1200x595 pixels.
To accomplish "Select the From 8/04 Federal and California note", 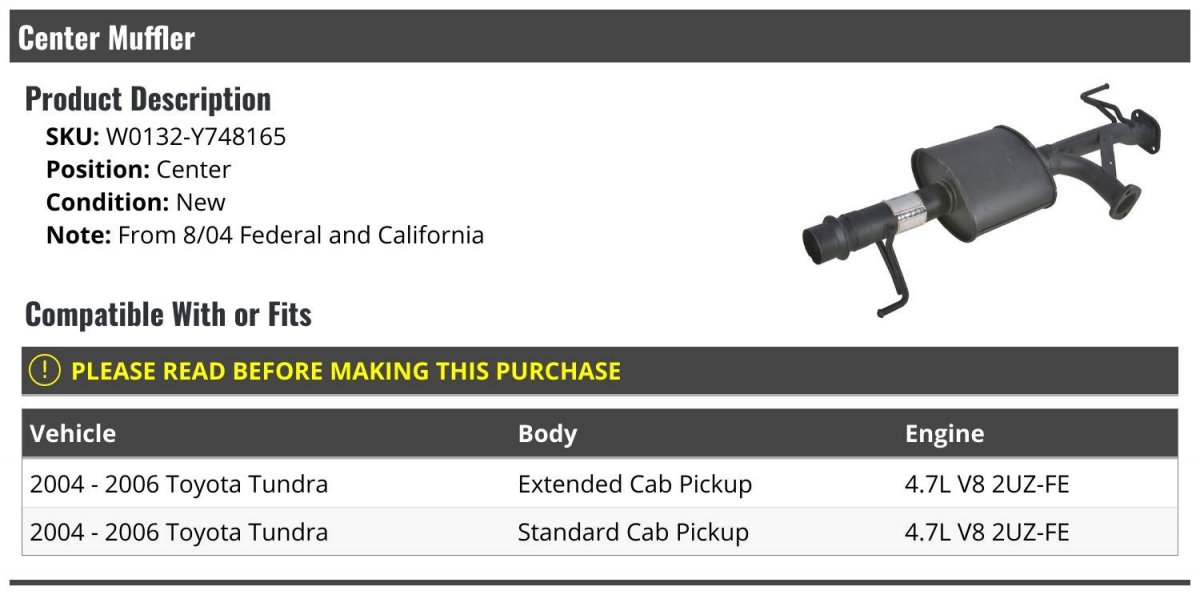I will point(301,236).
